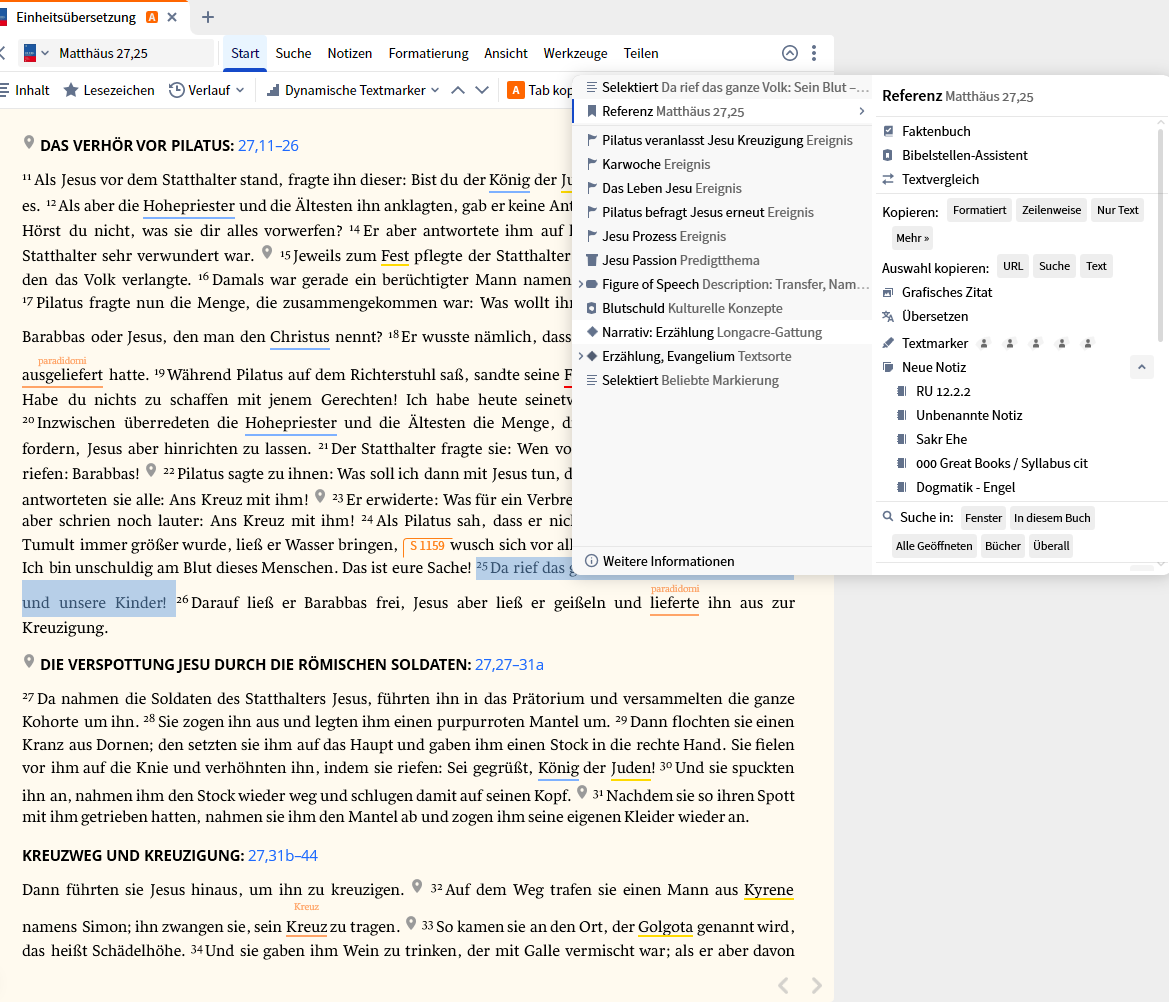Click the map pin before verse 22
The width and height of the screenshot is (1169, 1002).
click(151, 470)
